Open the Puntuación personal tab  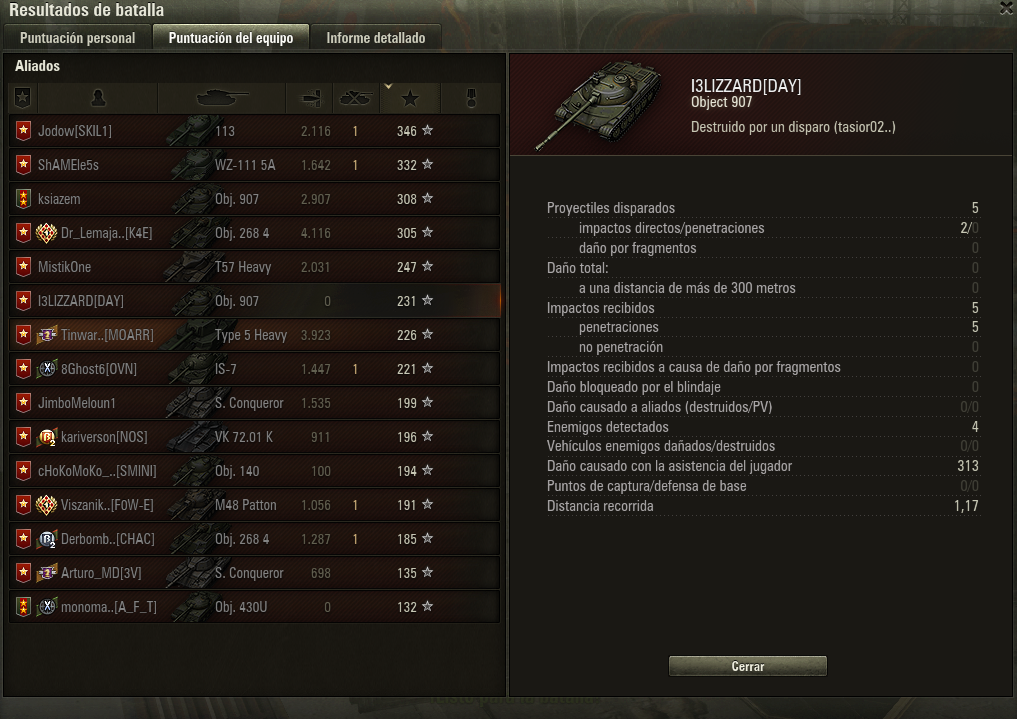(x=77, y=38)
